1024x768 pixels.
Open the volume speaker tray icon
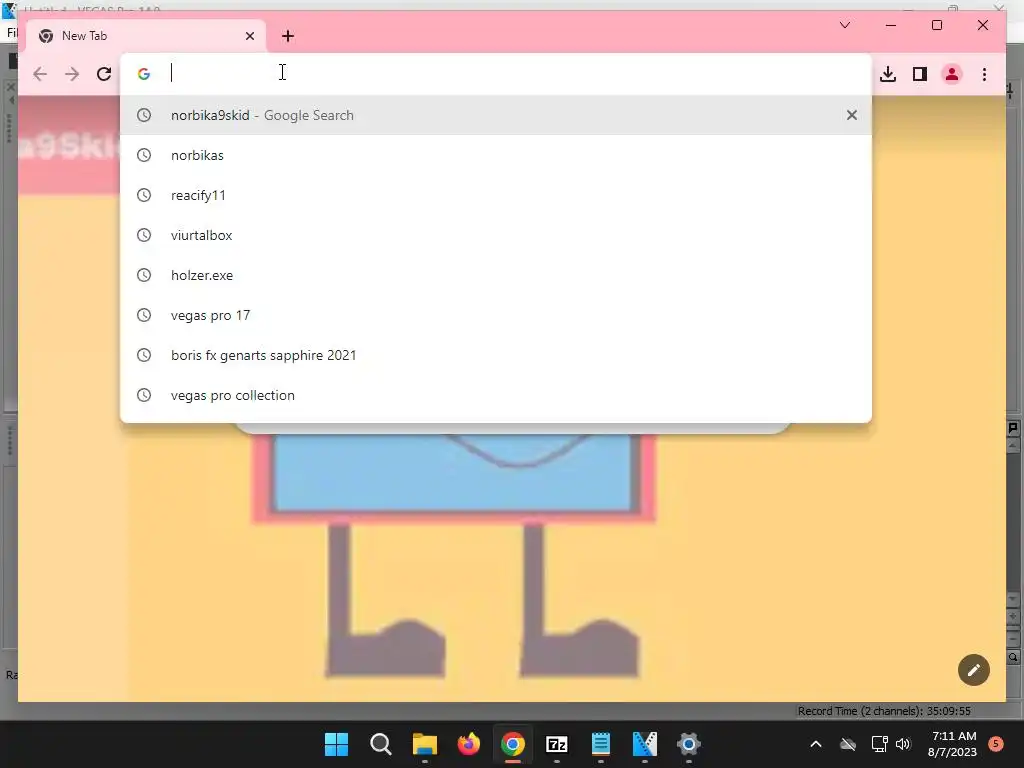tap(903, 744)
